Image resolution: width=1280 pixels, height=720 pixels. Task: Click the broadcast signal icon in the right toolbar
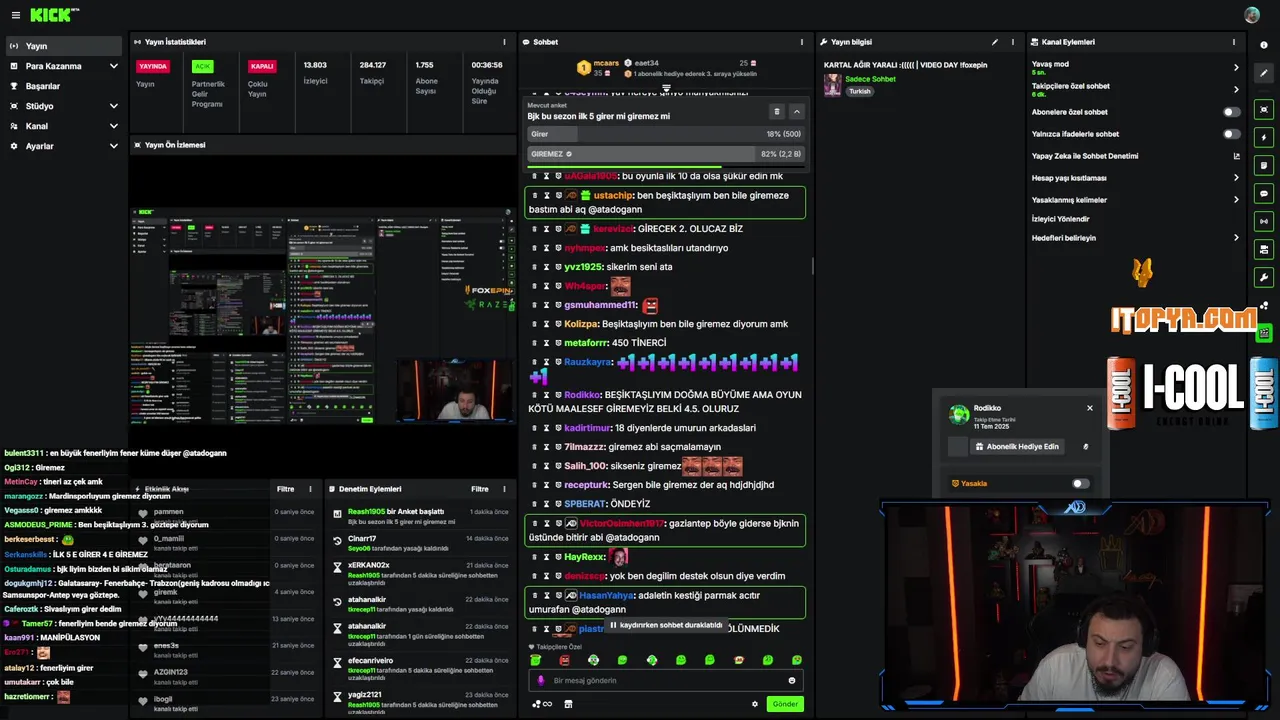point(1264,221)
